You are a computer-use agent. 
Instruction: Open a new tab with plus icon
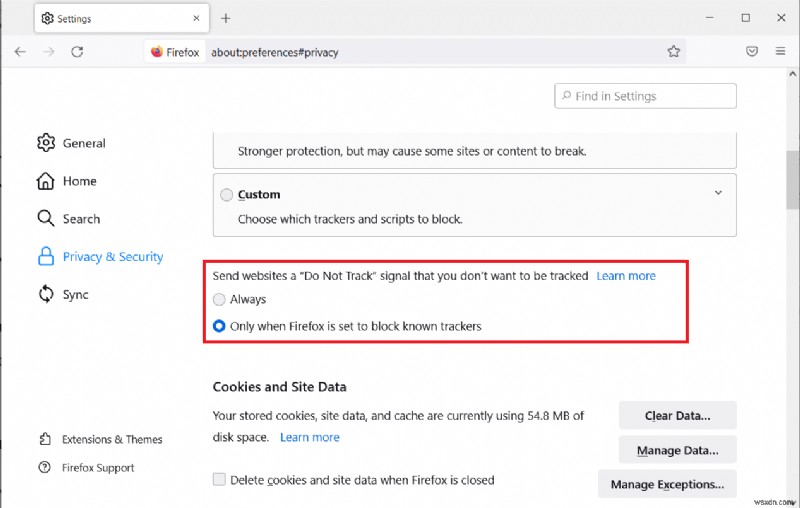coord(226,18)
